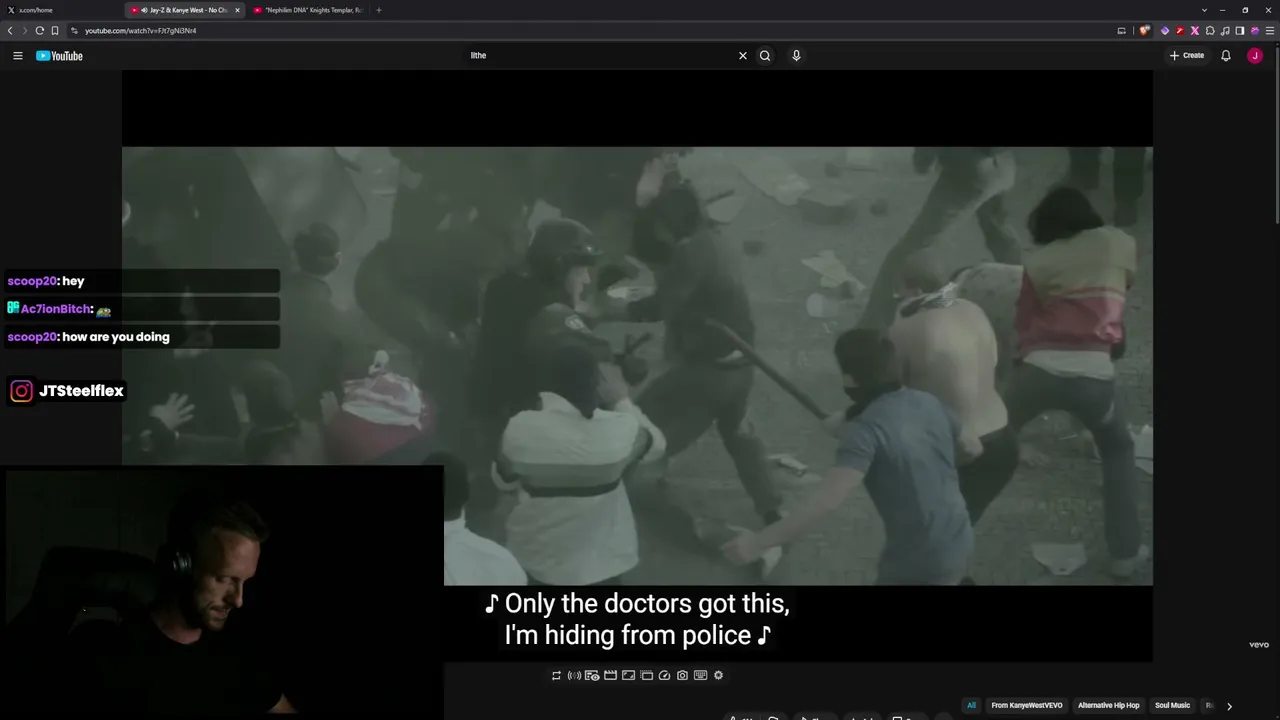The image size is (1280, 720).
Task: Clear the YouTube search box text
Action: pos(742,56)
